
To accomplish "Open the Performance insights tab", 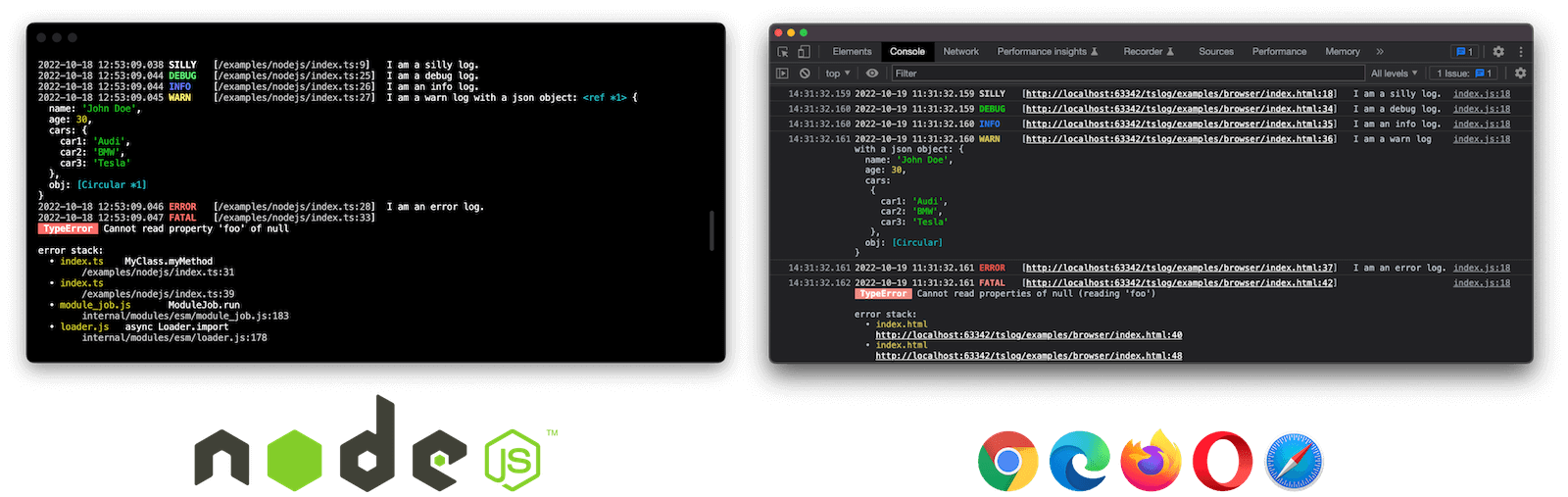I will [x=1048, y=52].
